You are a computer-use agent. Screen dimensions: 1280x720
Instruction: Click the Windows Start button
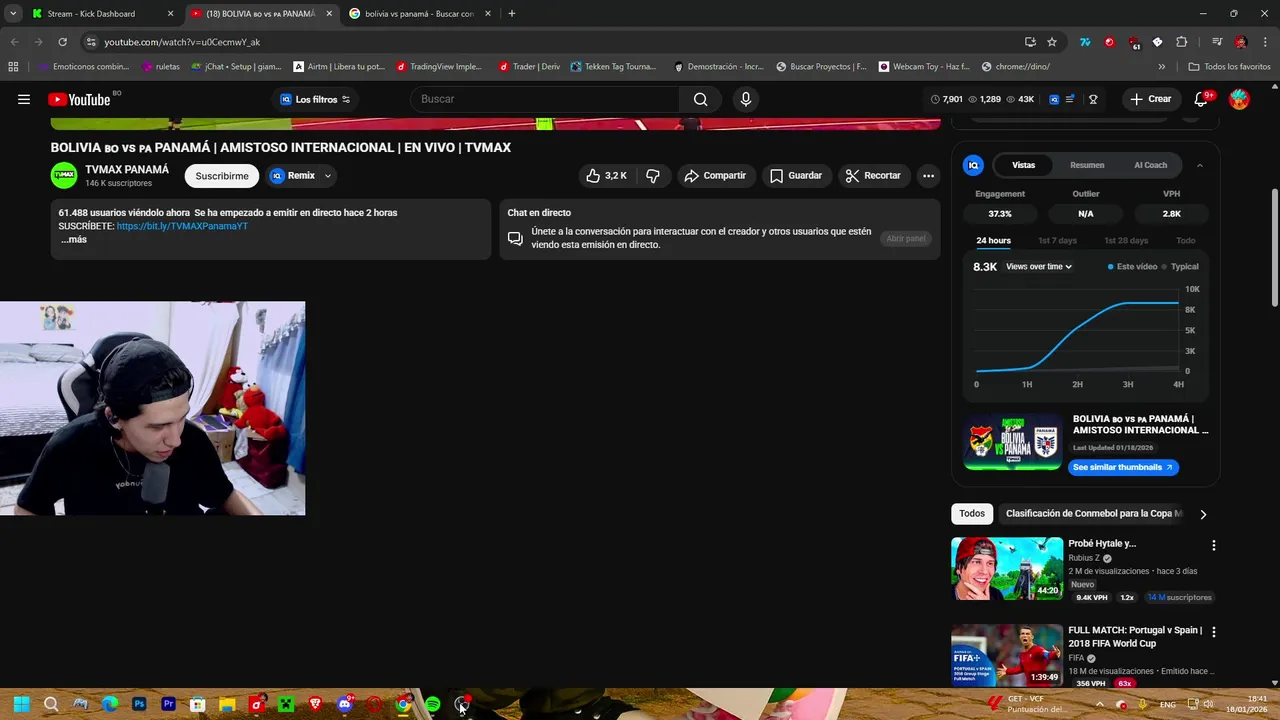pos(21,704)
